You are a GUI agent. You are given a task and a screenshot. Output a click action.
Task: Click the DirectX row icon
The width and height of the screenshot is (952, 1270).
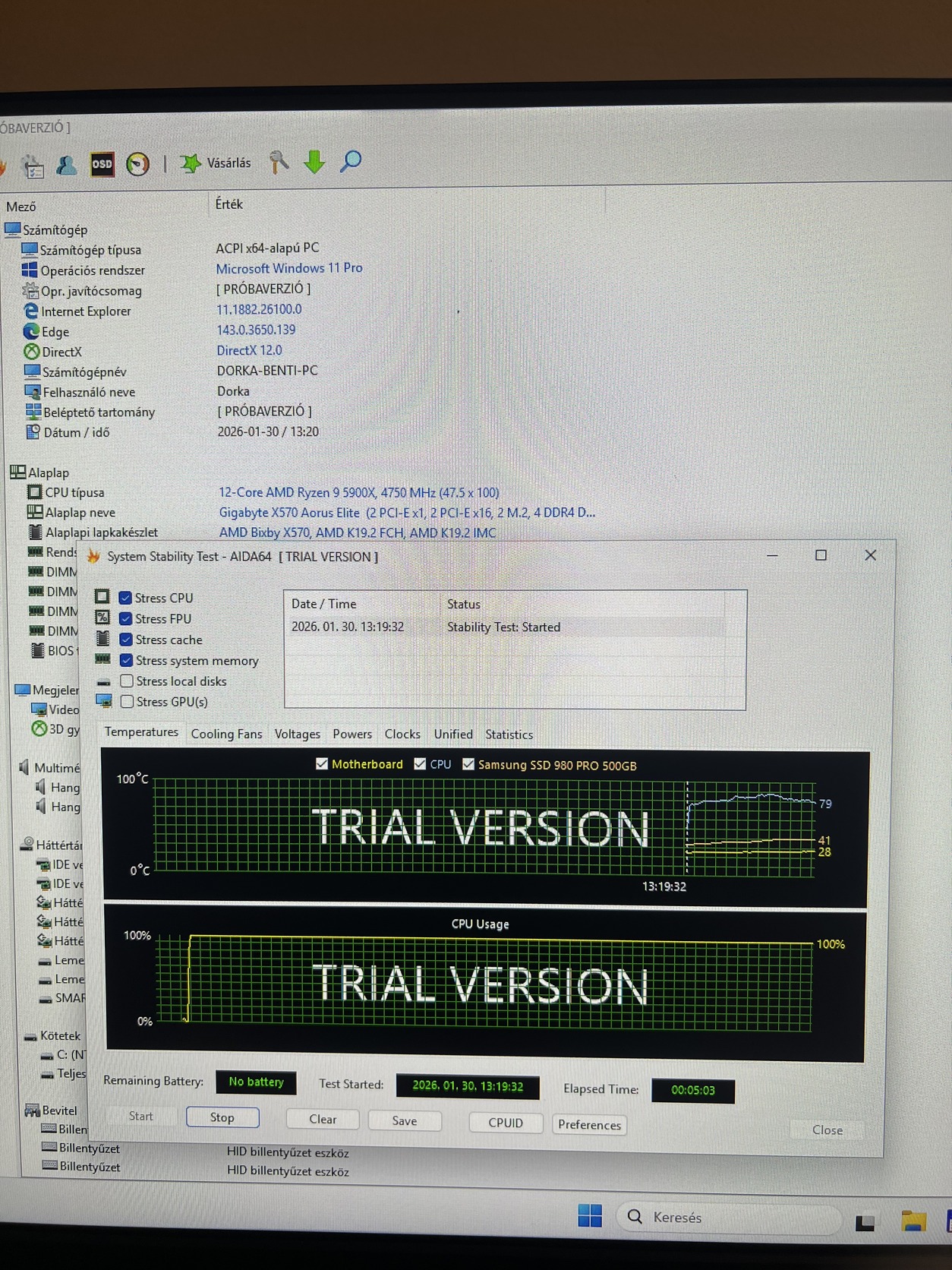(x=32, y=352)
